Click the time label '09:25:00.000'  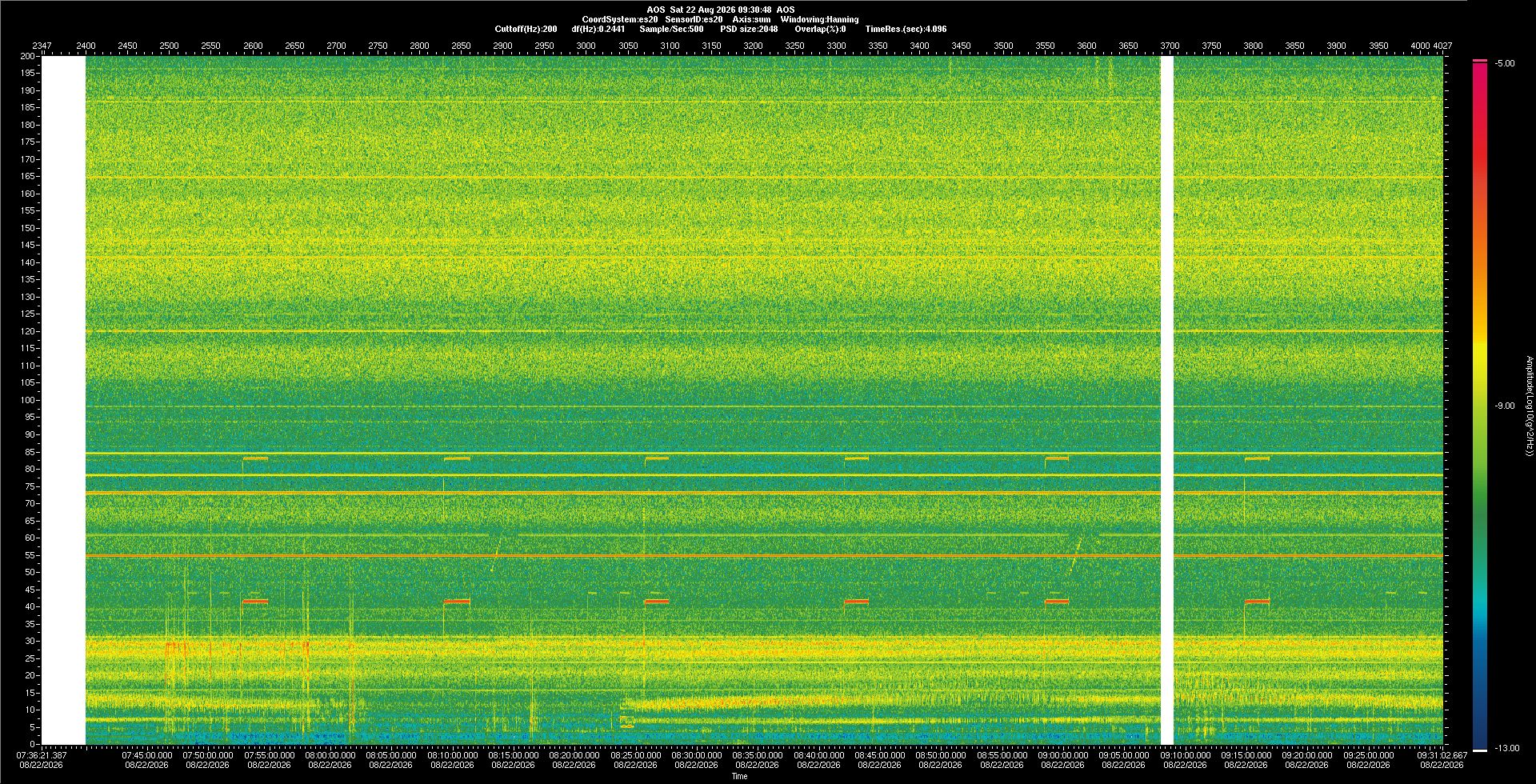[x=1368, y=754]
